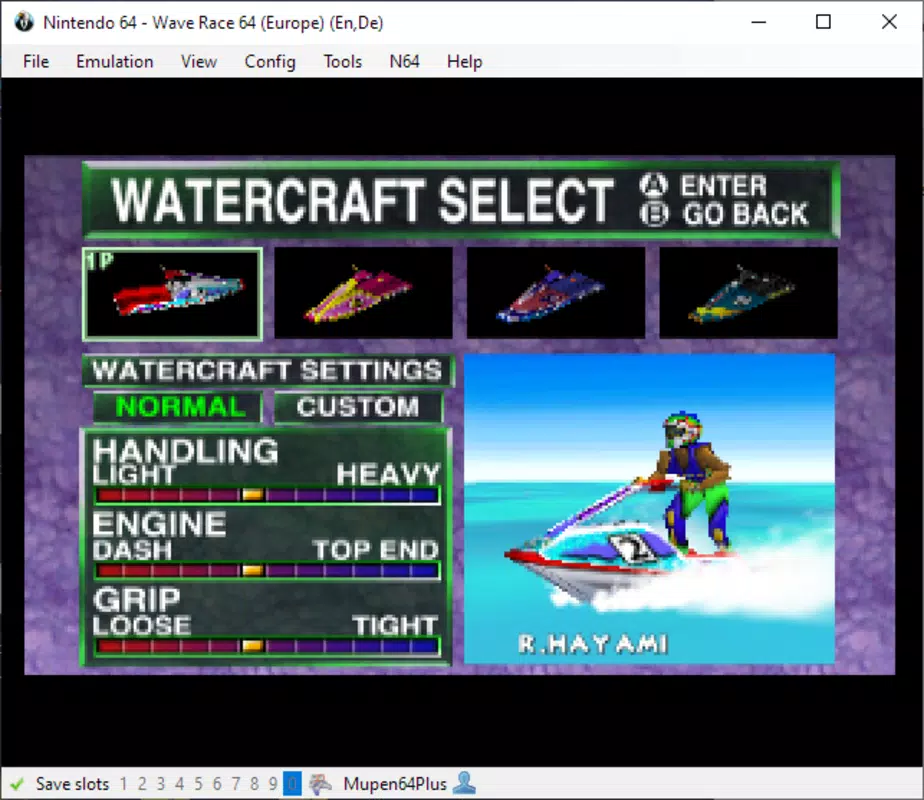Image resolution: width=924 pixels, height=800 pixels.
Task: Select save slot 1
Action: point(123,784)
